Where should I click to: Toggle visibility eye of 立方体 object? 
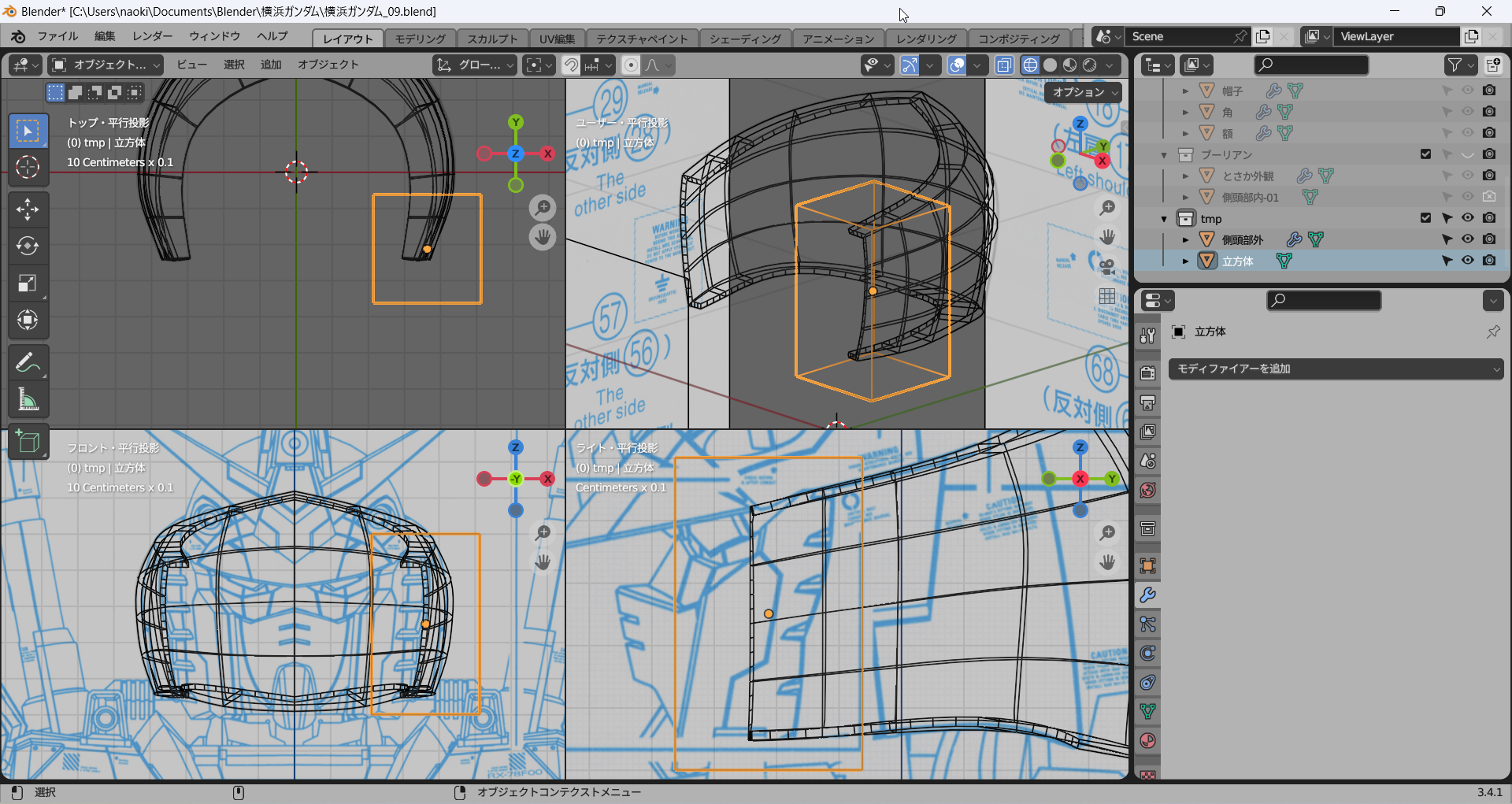pyautogui.click(x=1467, y=261)
